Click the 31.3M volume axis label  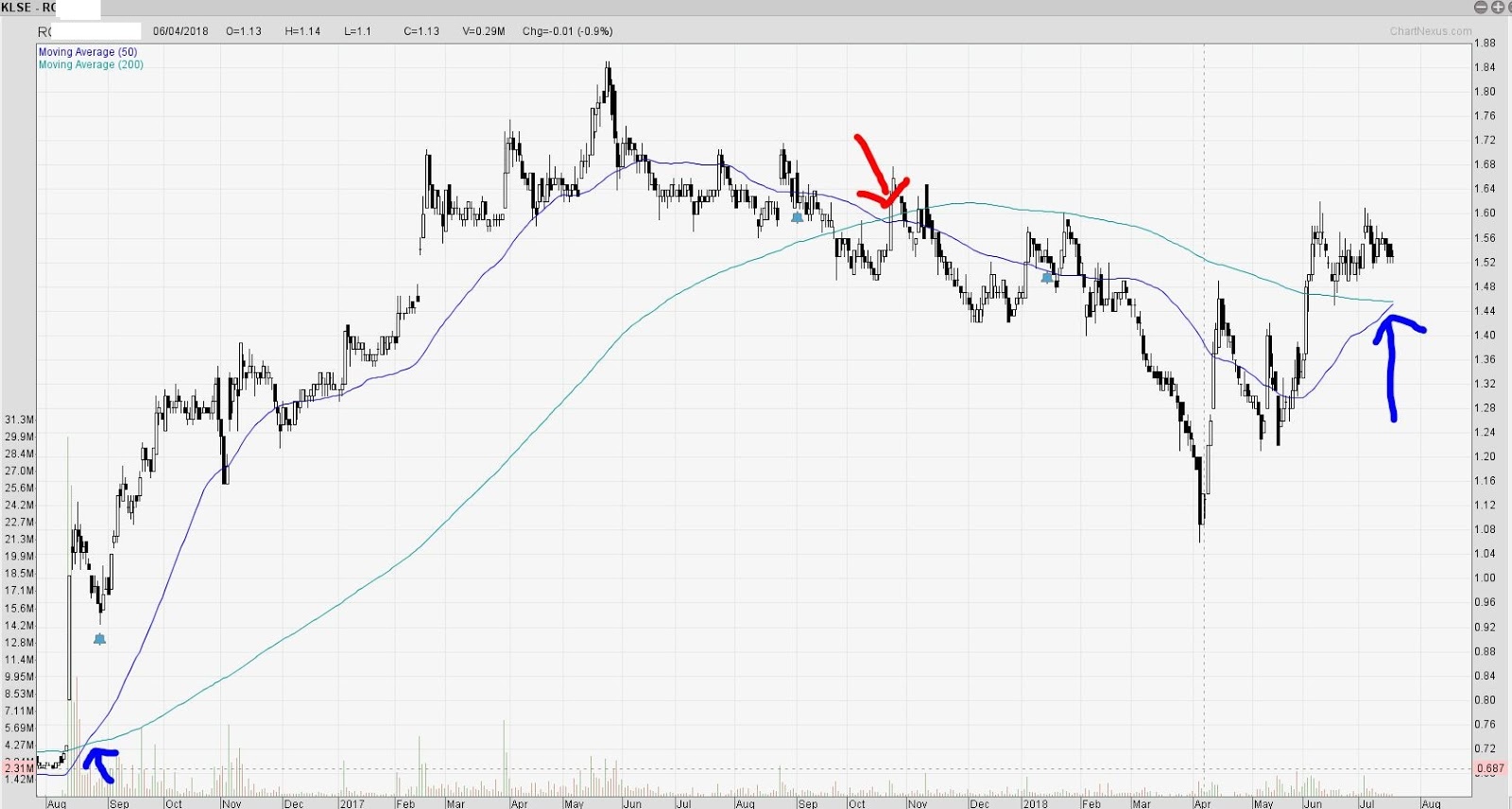[x=19, y=419]
